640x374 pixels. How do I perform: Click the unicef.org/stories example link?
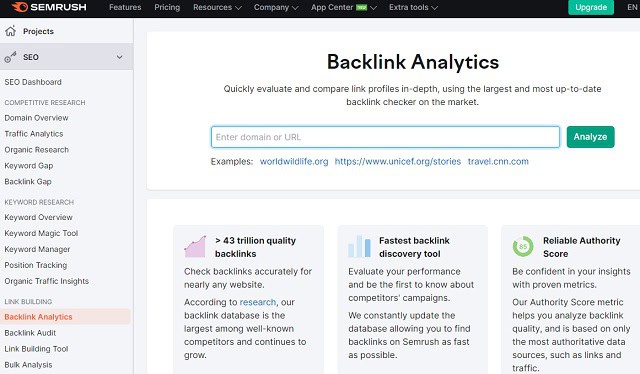point(398,161)
